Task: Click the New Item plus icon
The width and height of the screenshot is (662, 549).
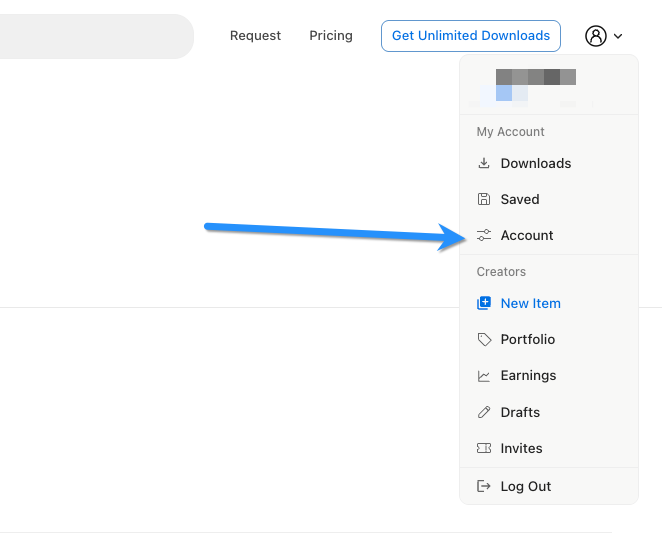Action: coord(484,303)
